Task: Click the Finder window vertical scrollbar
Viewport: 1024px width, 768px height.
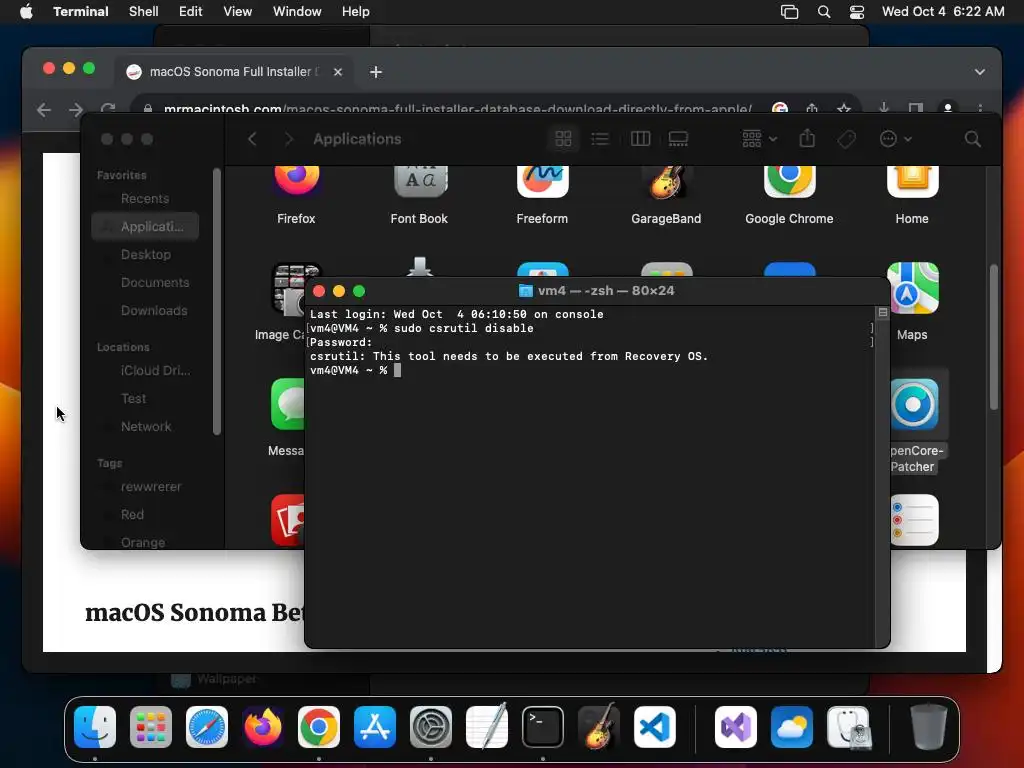Action: click(x=994, y=337)
